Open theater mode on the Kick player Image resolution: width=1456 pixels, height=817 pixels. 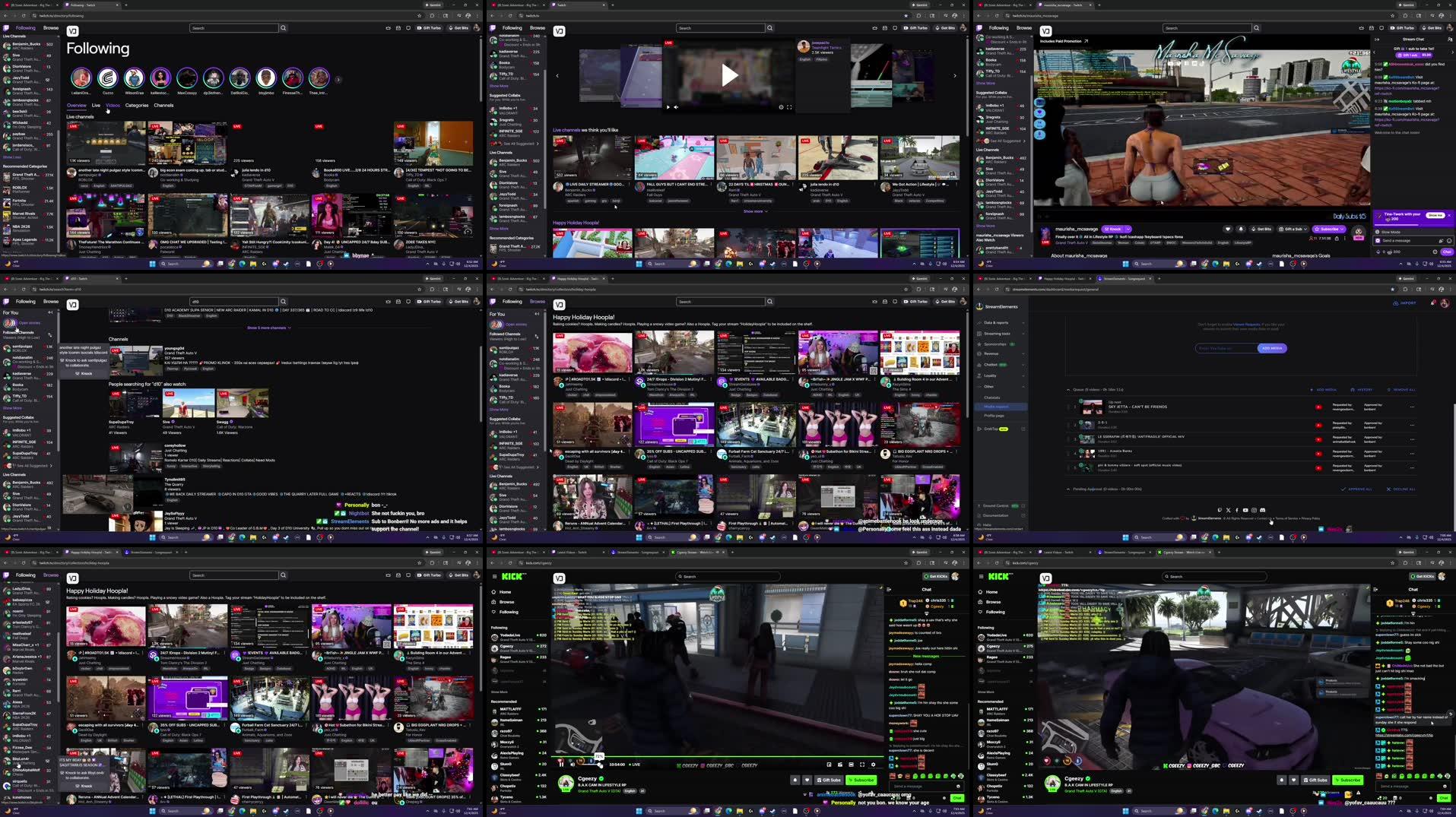click(851, 765)
